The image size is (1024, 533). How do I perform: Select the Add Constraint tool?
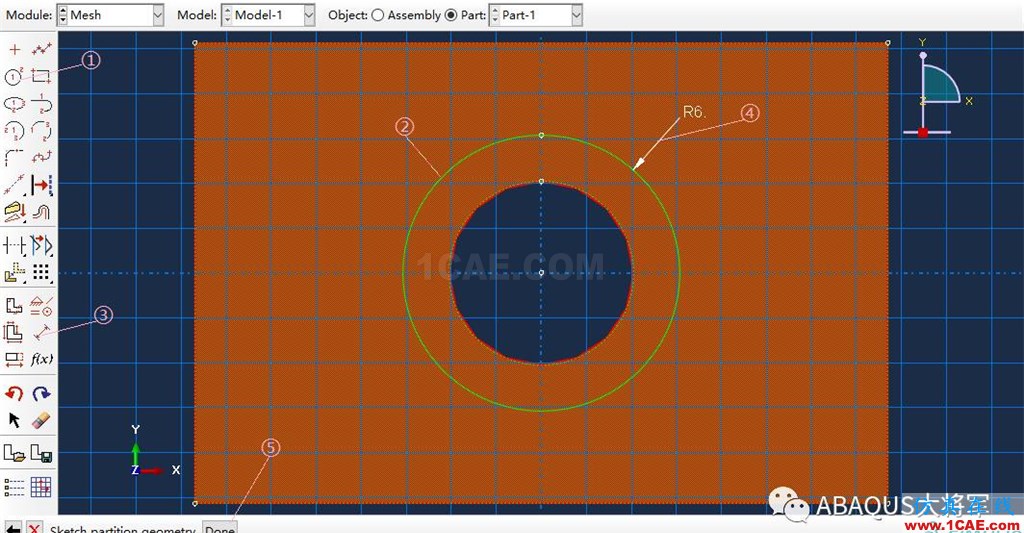tap(41, 306)
